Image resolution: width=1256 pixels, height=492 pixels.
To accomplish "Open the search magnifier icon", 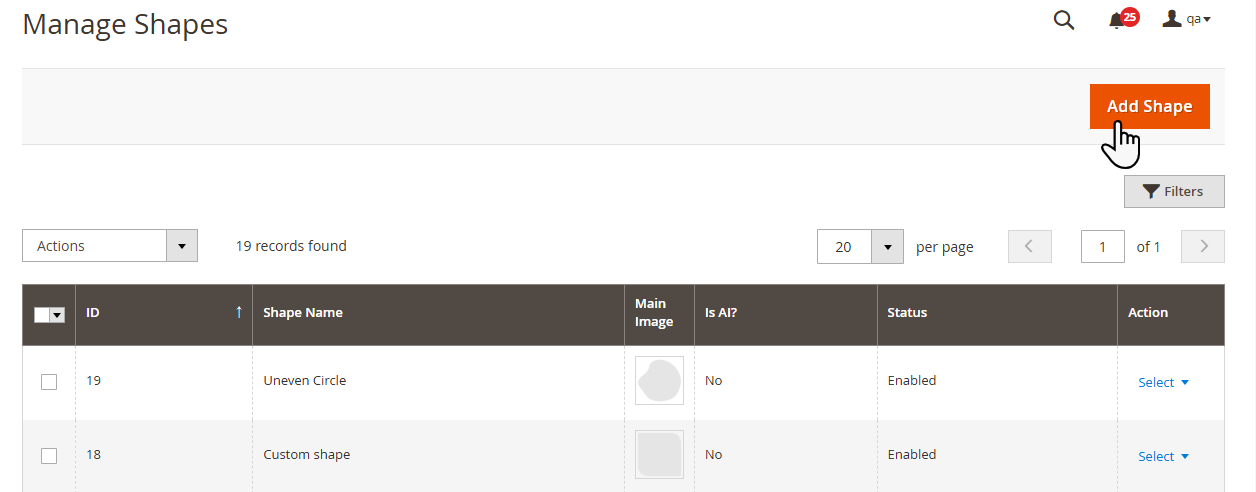I will (x=1064, y=20).
